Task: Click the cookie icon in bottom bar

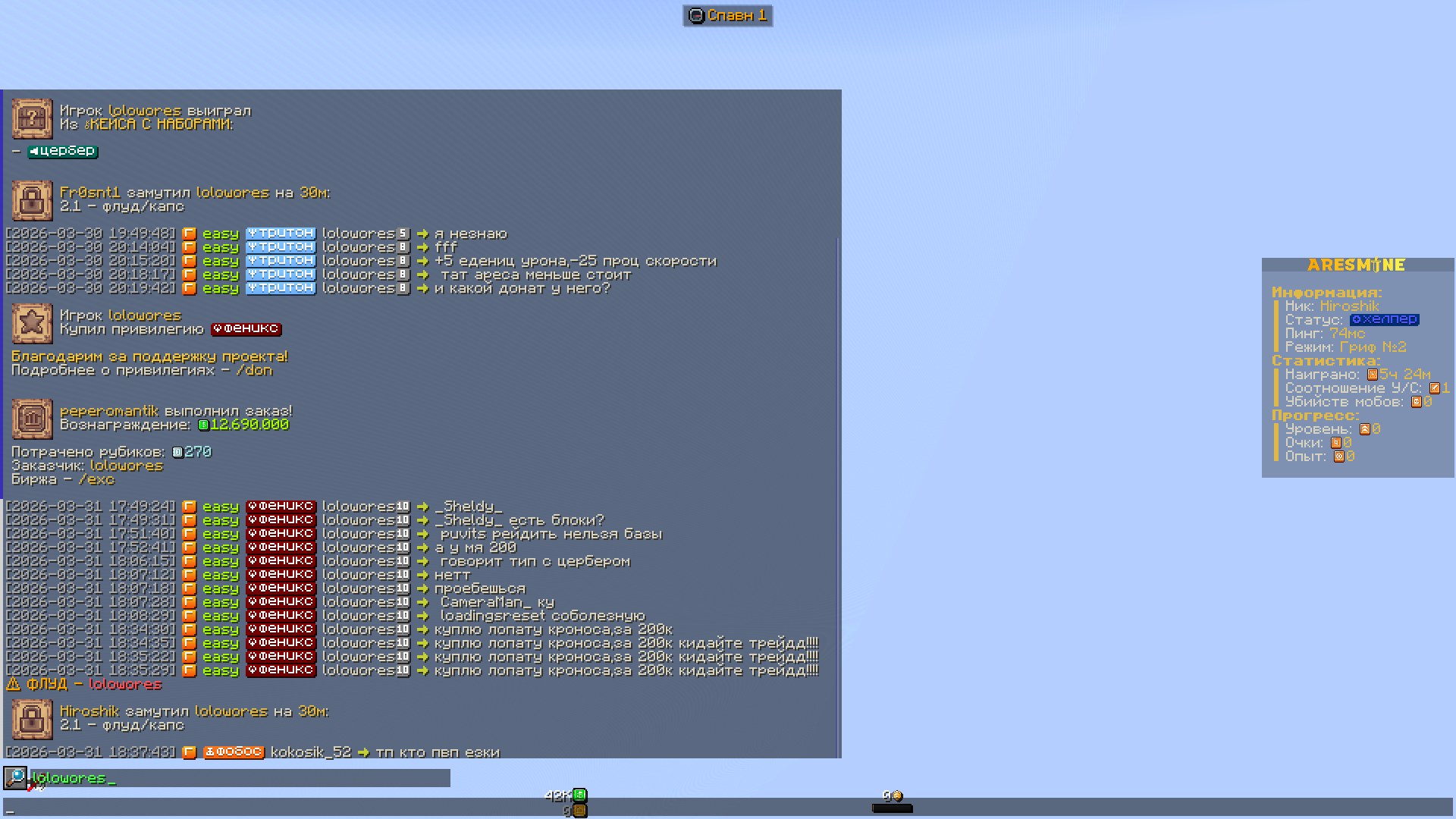Action: (898, 796)
